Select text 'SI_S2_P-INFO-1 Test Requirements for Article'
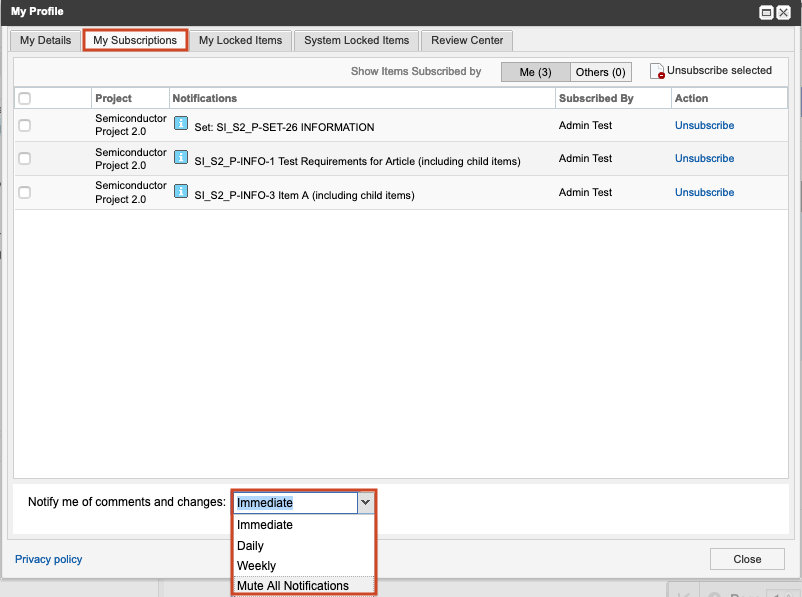The image size is (802, 597). [x=304, y=161]
